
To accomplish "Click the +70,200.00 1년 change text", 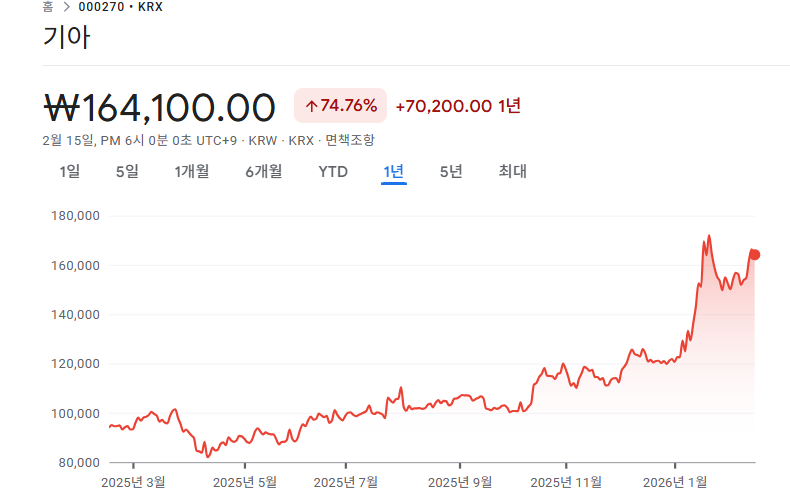I will coord(458,106).
